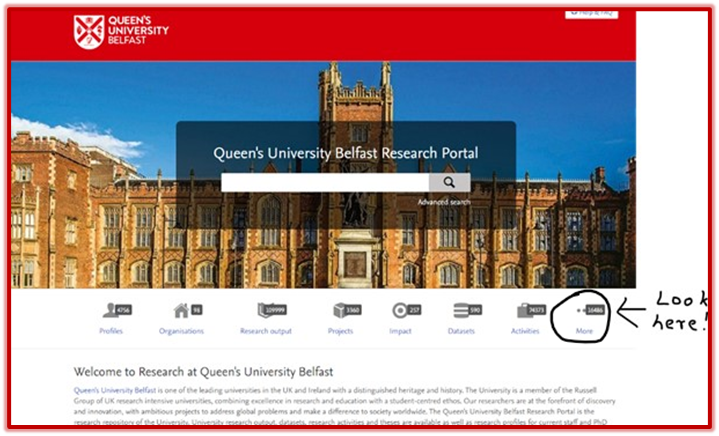Click the Projects box icon
This screenshot has width=719, height=436.
tap(339, 310)
